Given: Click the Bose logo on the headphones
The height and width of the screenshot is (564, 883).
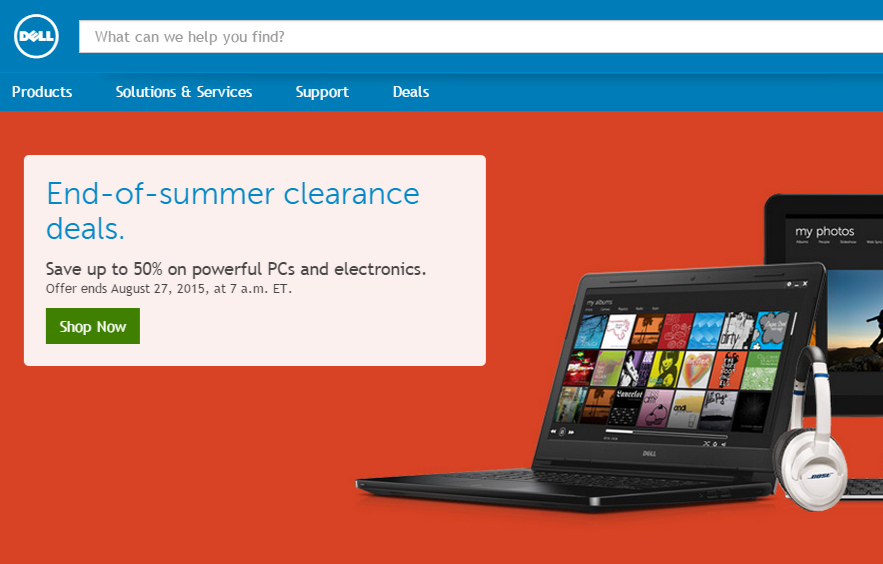Looking at the screenshot, I should (820, 476).
